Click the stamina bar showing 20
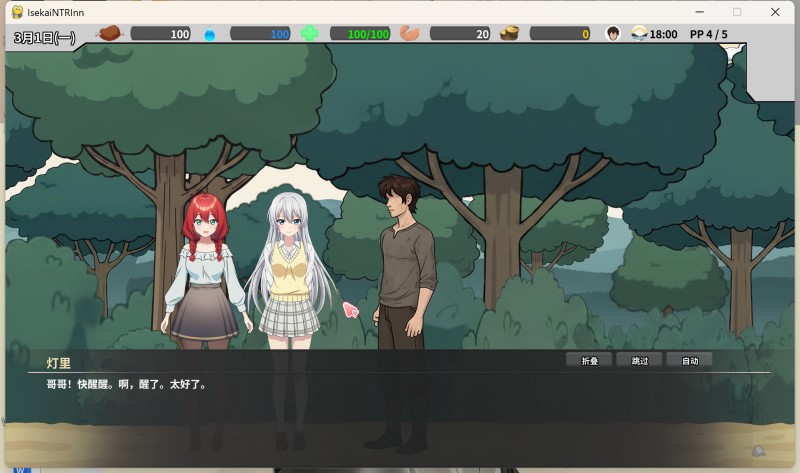Viewport: 800px width, 473px height. click(x=460, y=34)
